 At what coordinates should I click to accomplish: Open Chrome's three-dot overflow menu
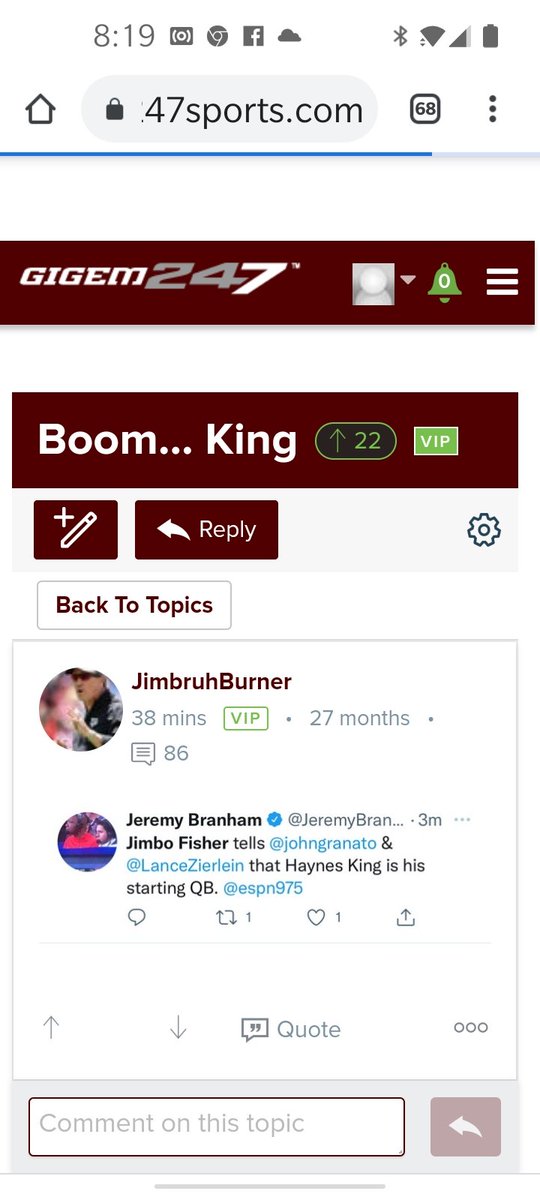[492, 109]
